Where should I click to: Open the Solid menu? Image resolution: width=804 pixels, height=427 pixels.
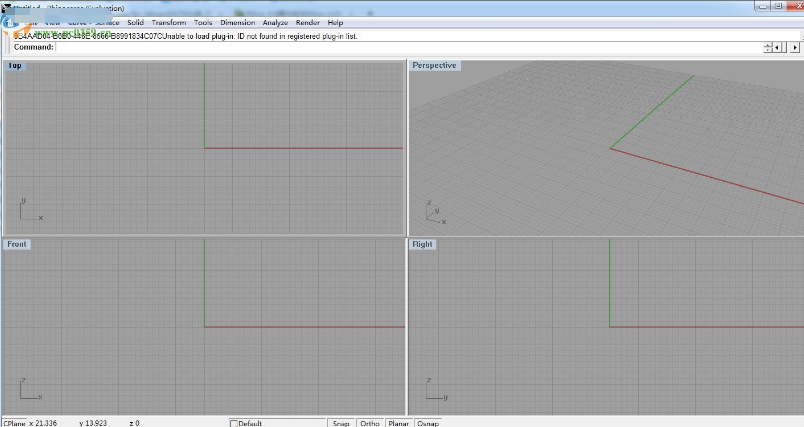(135, 22)
